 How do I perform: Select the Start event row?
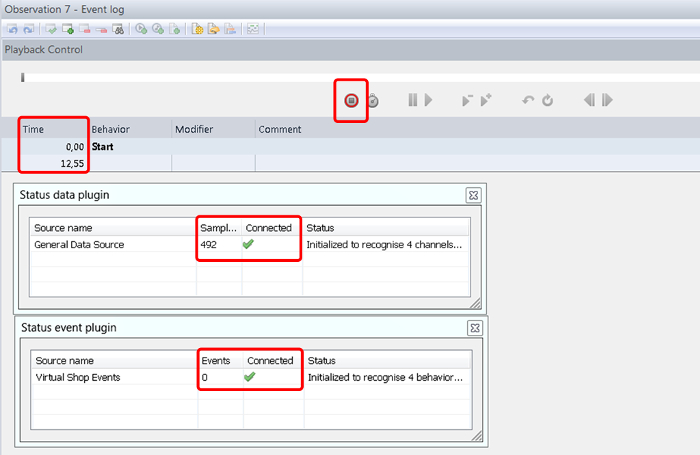350,146
